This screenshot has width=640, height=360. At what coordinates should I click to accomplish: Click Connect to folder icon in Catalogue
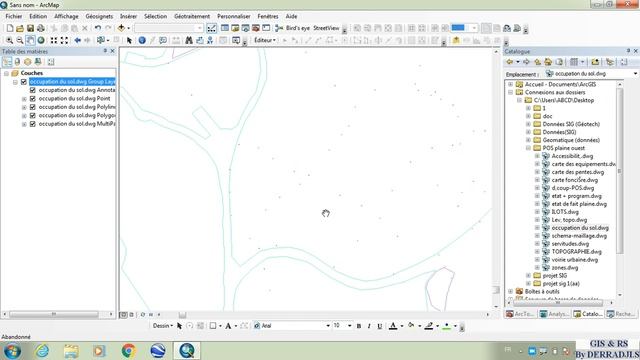tap(595, 62)
